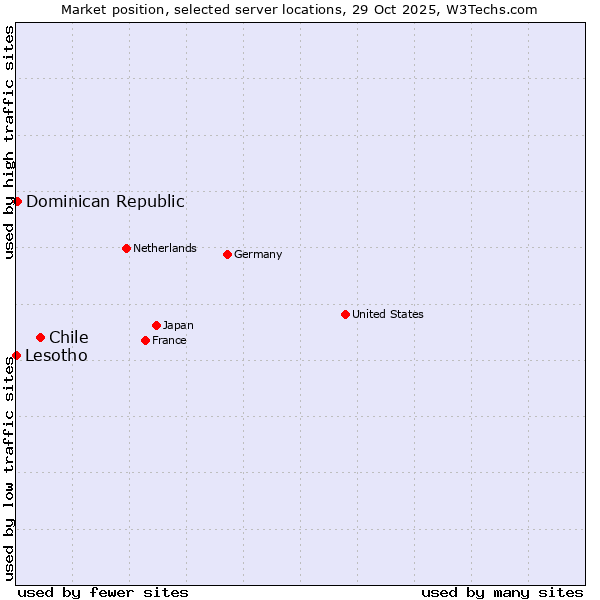Select the Lesotho red marker dot
The image size is (600, 600).
(16, 355)
